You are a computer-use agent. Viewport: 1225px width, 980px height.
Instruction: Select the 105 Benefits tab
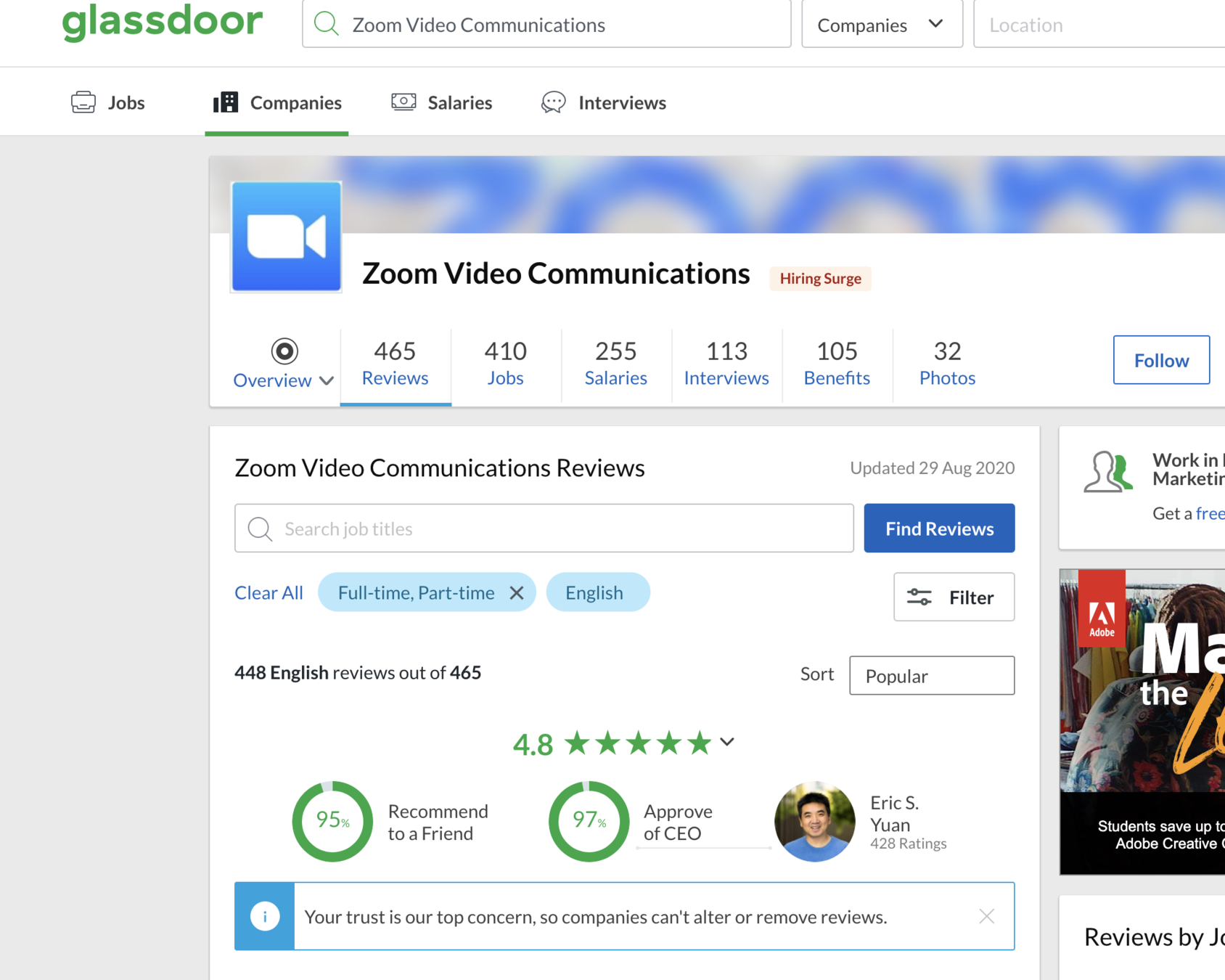click(837, 364)
